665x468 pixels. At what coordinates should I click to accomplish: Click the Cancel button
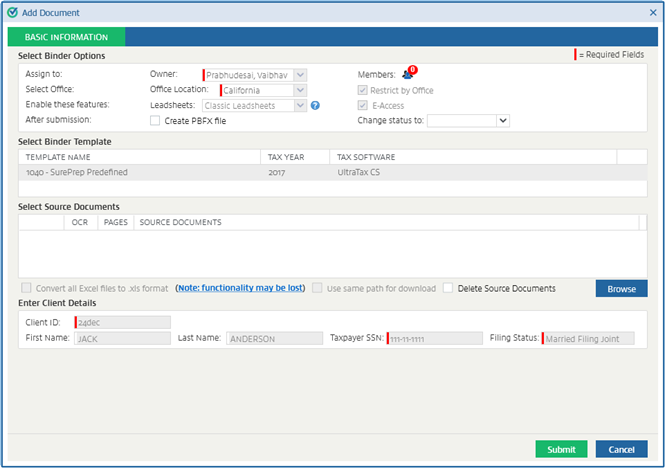(621, 449)
